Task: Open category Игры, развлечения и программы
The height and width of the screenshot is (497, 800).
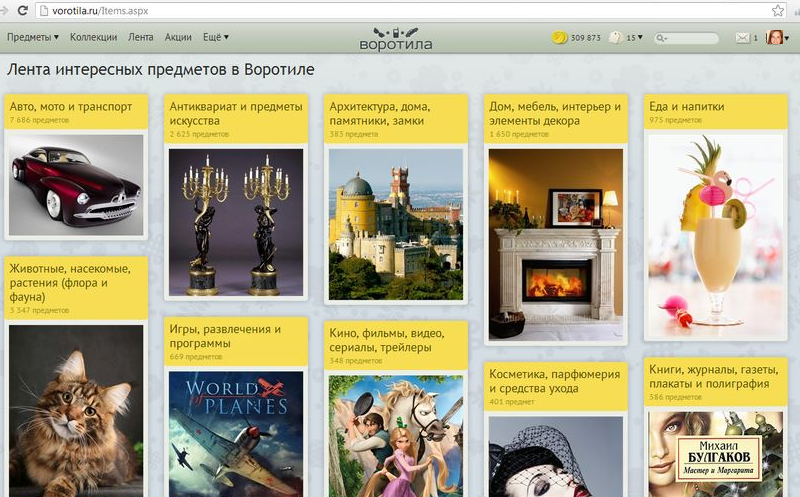Action: point(225,336)
